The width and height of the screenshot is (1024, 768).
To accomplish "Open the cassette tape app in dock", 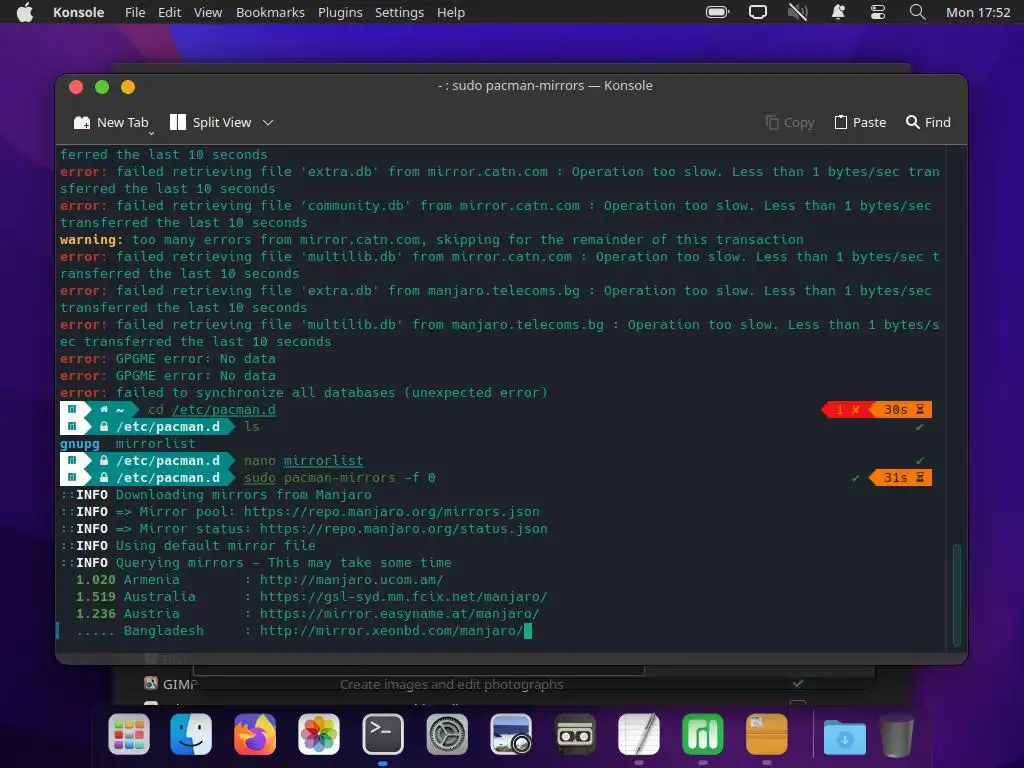I will (575, 734).
